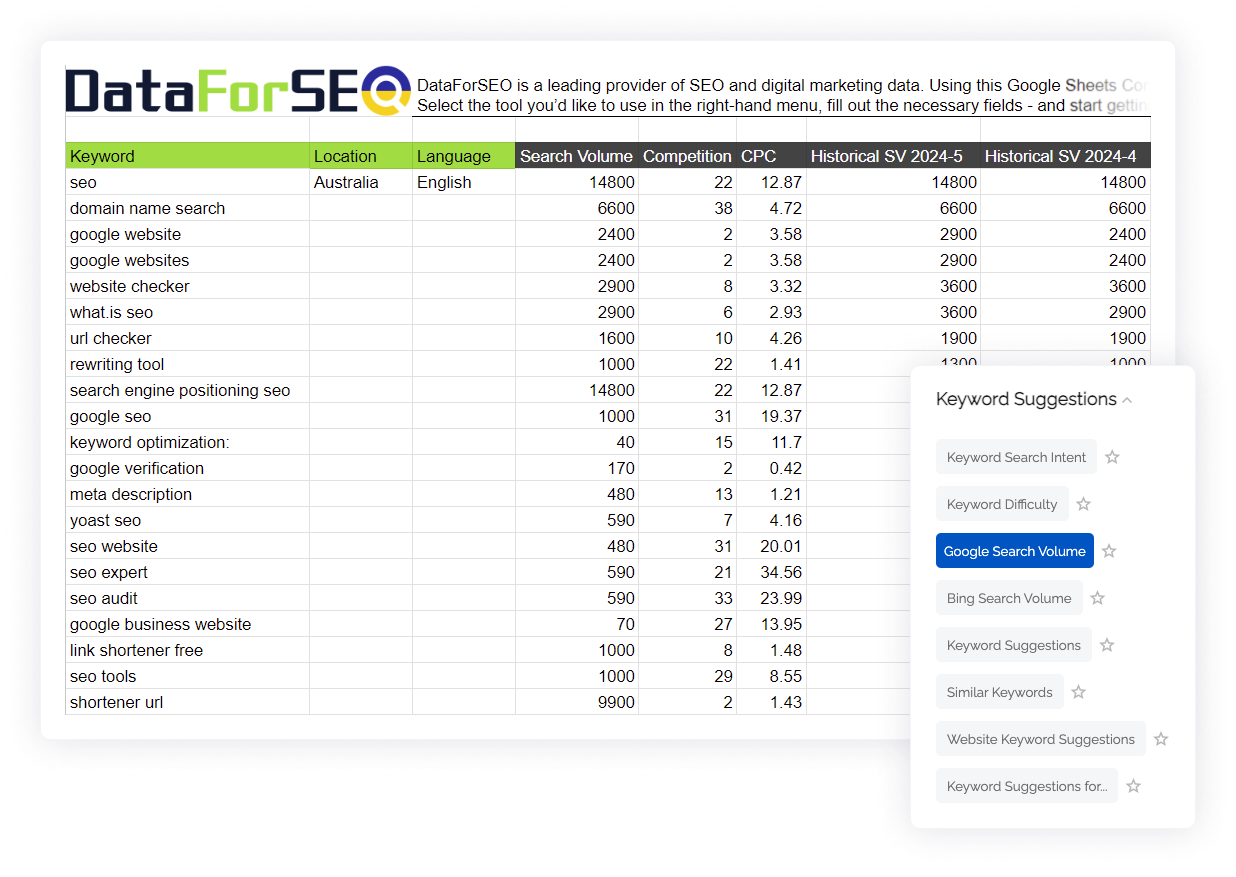Star the Website Keyword Suggestions tool
Screen dimensions: 1236x877
tap(1161, 739)
